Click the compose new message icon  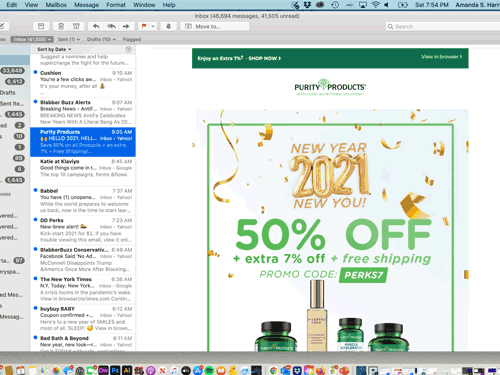pyautogui.click(x=3, y=26)
